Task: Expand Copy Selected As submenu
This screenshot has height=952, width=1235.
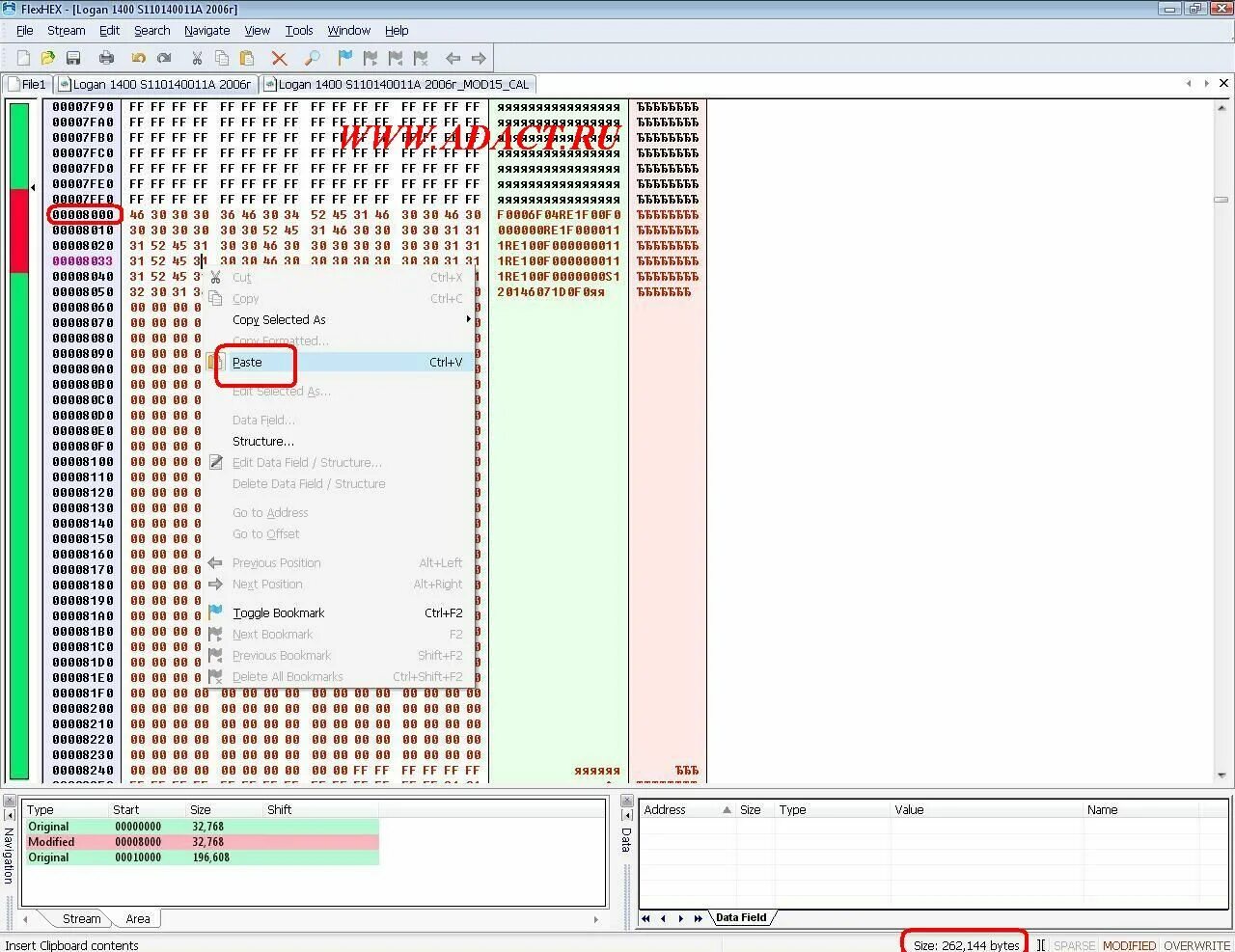Action: pos(340,319)
